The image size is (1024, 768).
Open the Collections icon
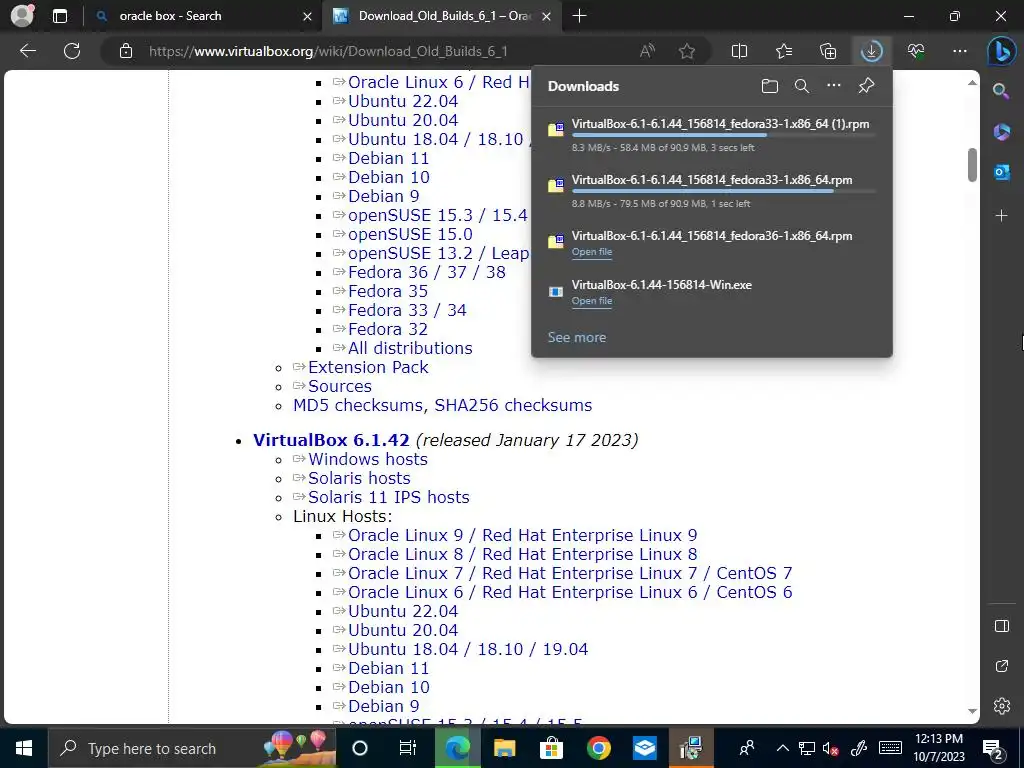click(x=827, y=51)
